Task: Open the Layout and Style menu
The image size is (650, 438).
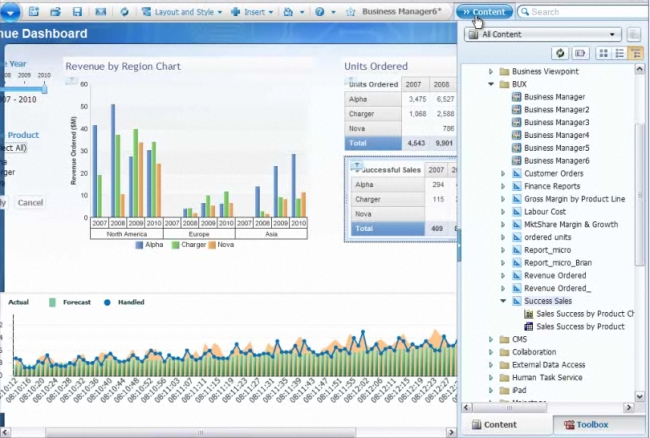Action: (182, 12)
